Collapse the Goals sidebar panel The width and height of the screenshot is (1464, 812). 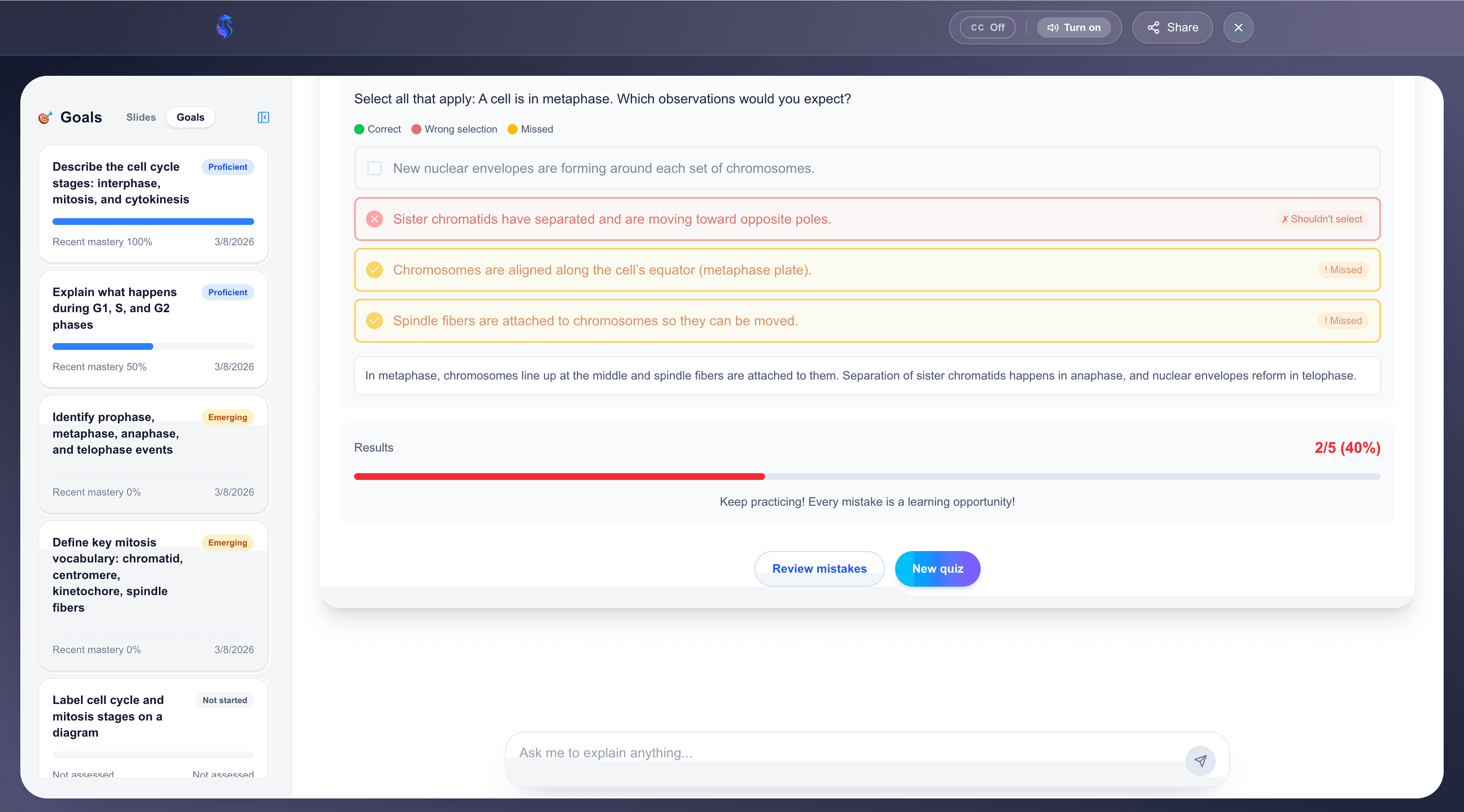pyautogui.click(x=263, y=117)
